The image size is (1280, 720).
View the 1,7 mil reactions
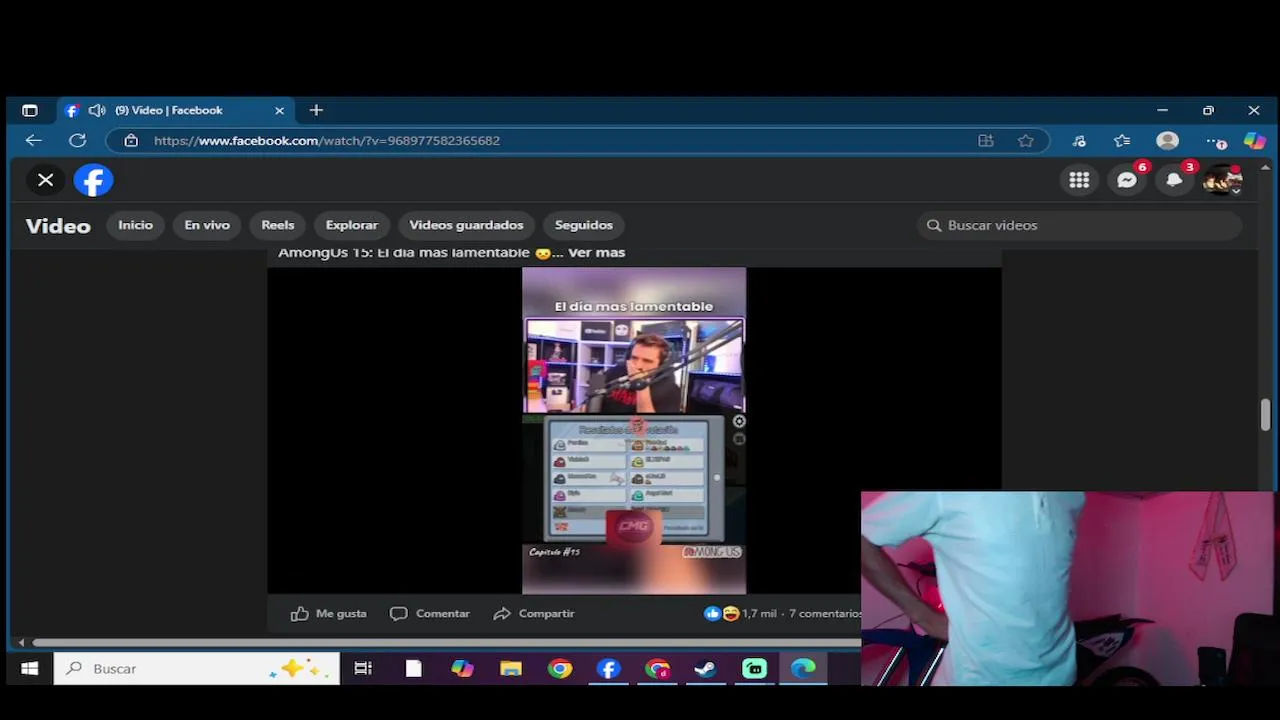pyautogui.click(x=741, y=614)
